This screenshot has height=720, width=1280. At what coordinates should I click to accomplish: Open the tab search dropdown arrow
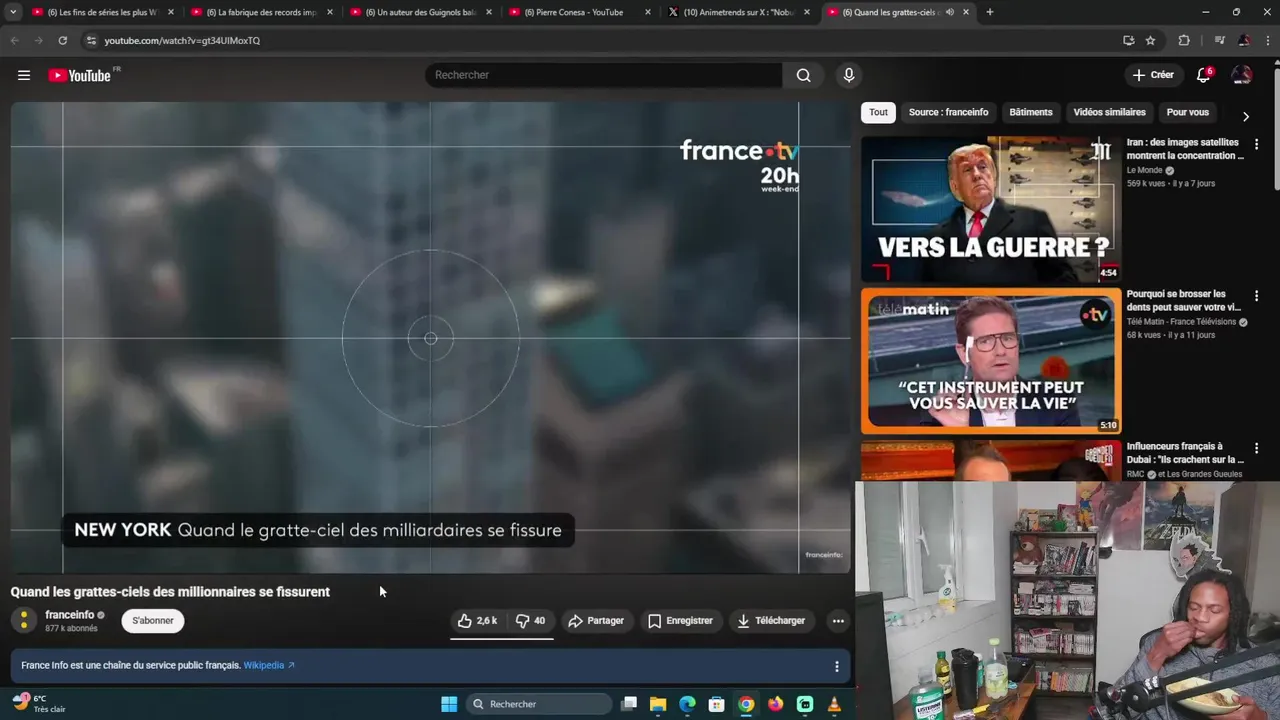click(13, 12)
